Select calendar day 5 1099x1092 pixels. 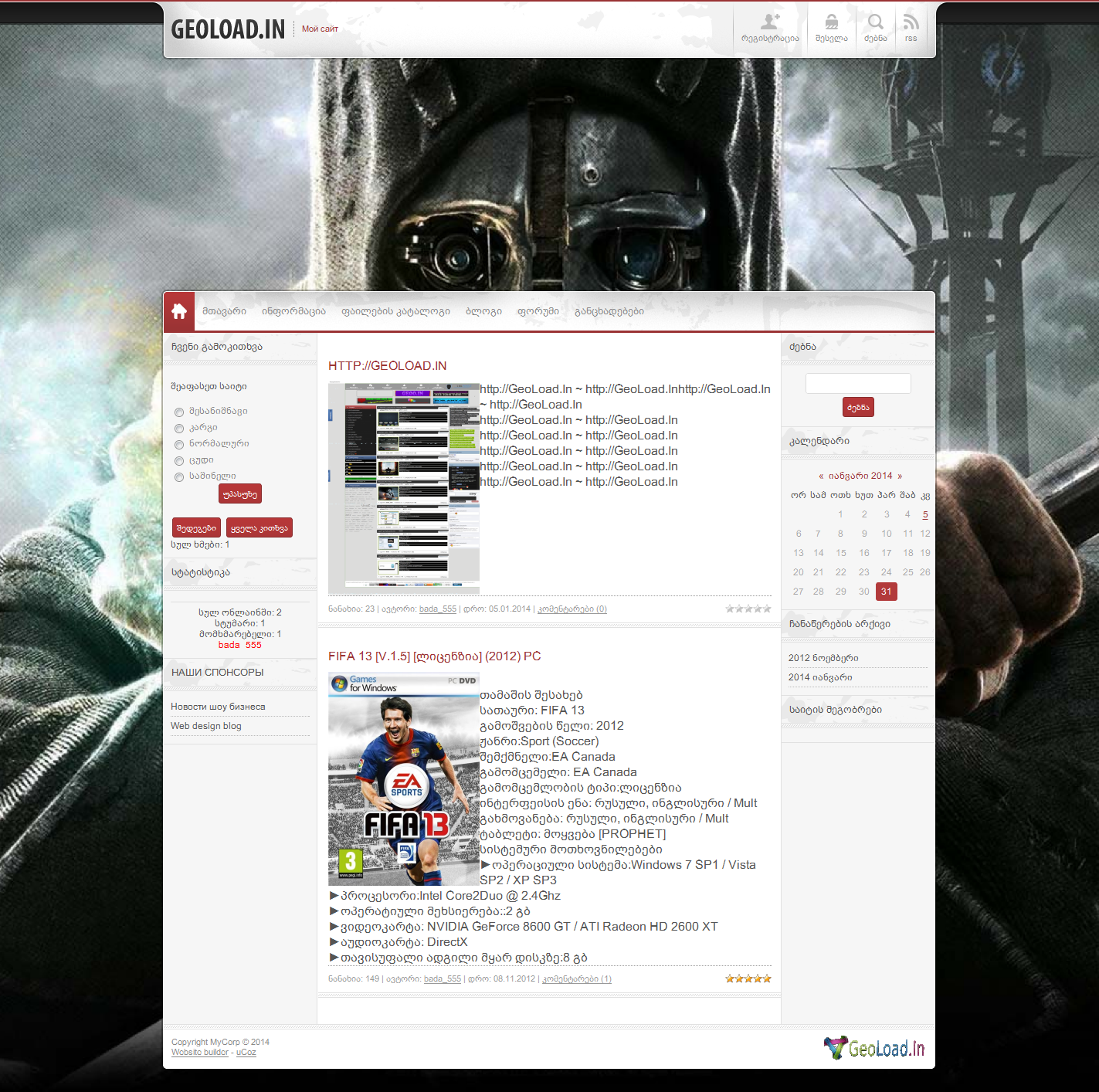pyautogui.click(x=925, y=514)
